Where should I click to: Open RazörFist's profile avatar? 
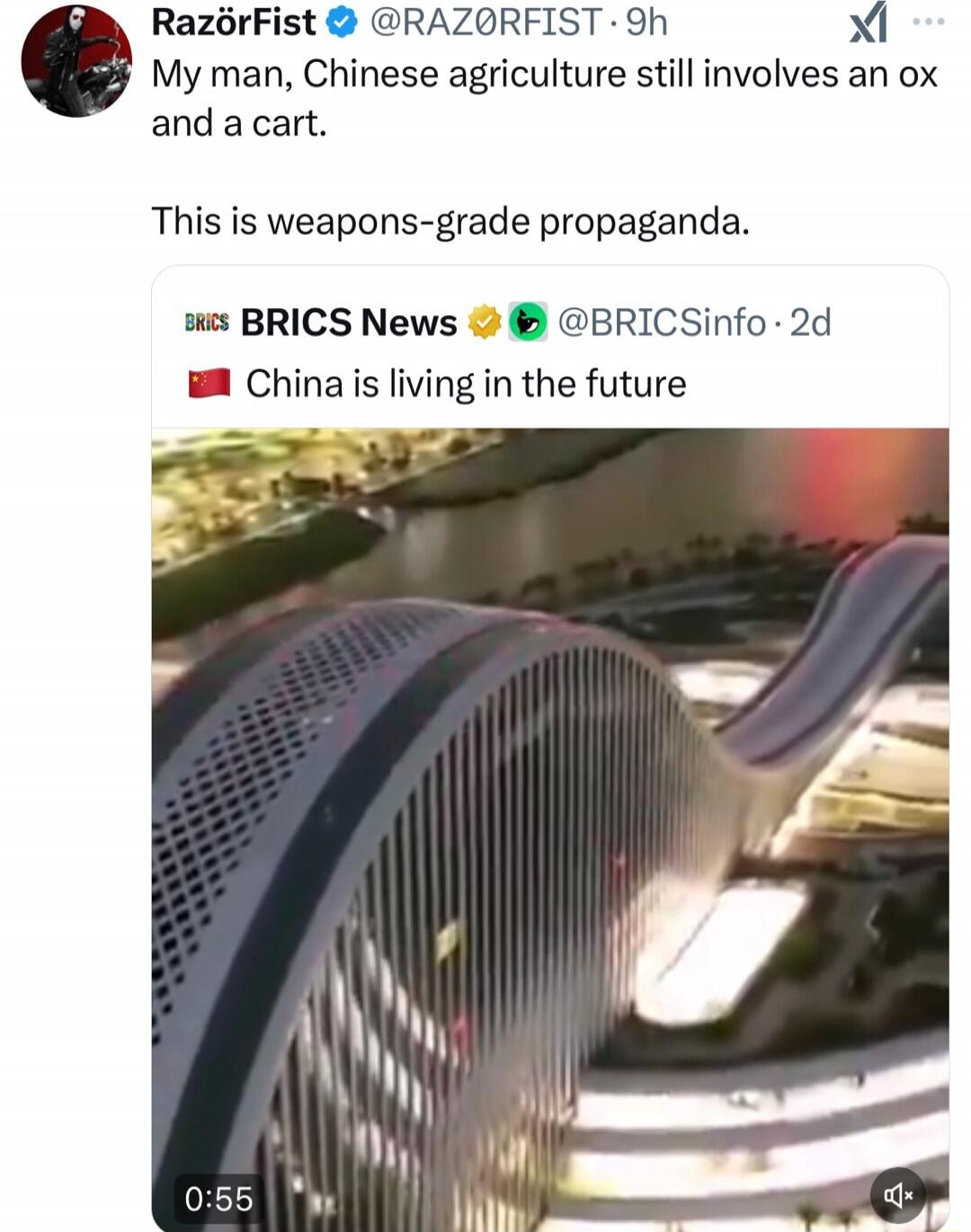coord(76,61)
